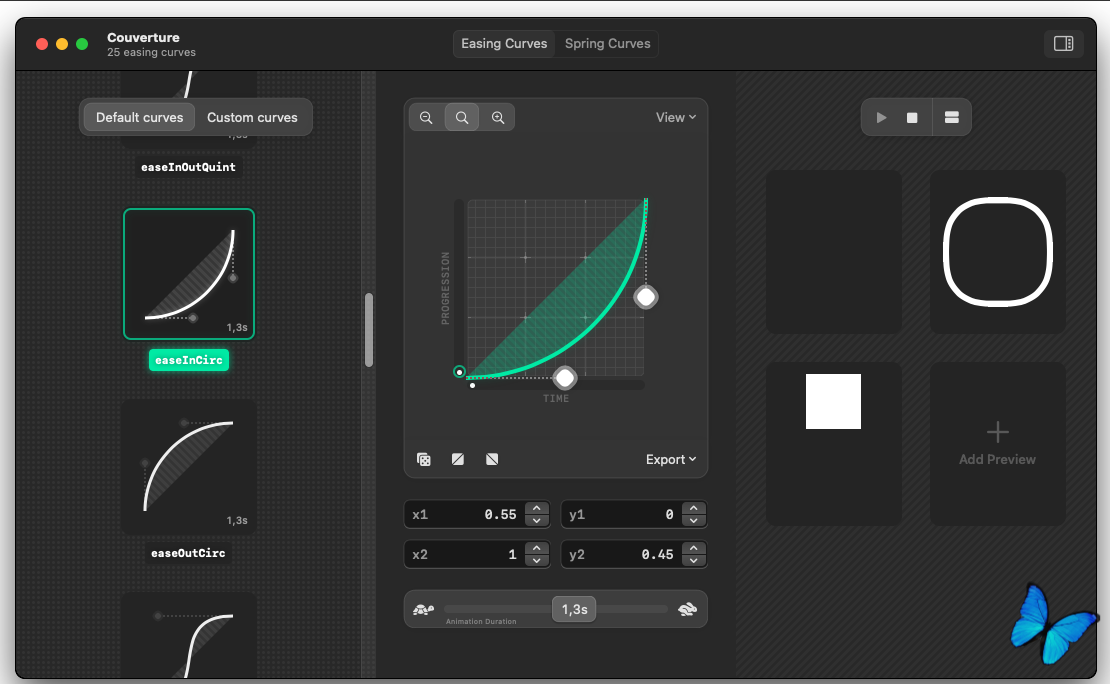Click the zoom out magnifier icon
Screen dimensions: 1110x684
point(426,118)
